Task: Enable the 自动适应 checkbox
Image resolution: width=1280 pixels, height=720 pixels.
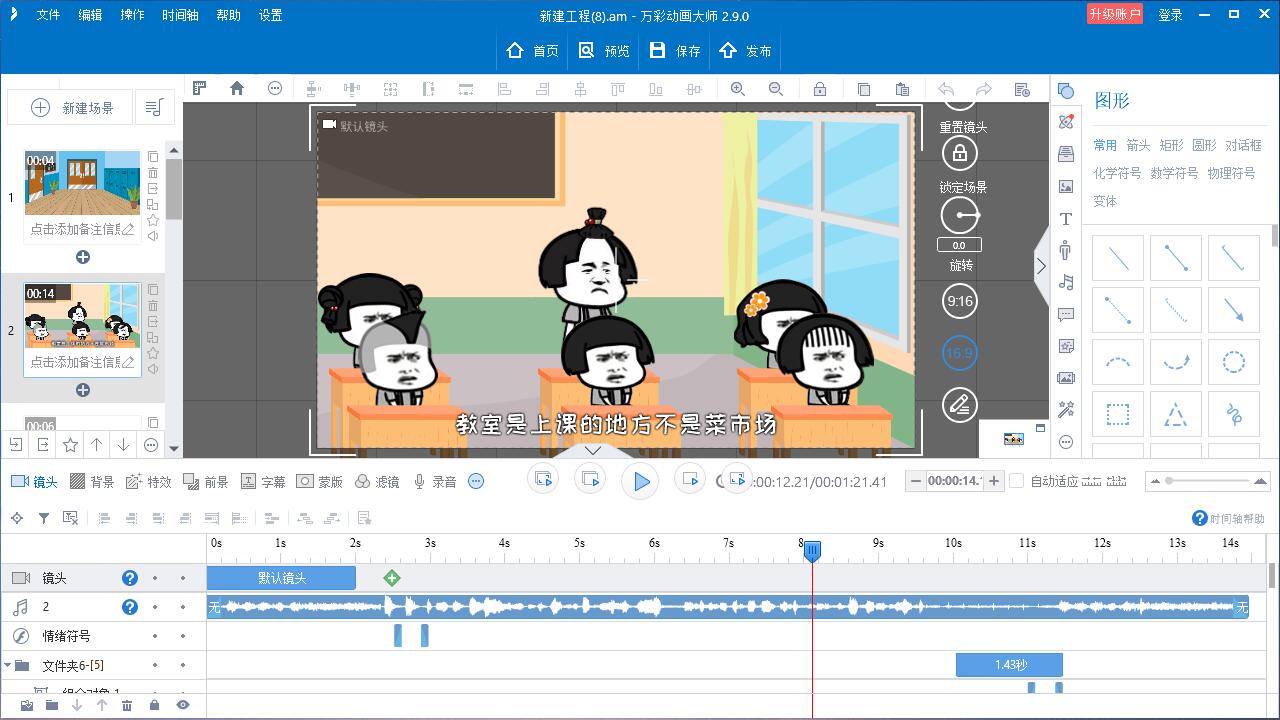Action: point(1017,481)
